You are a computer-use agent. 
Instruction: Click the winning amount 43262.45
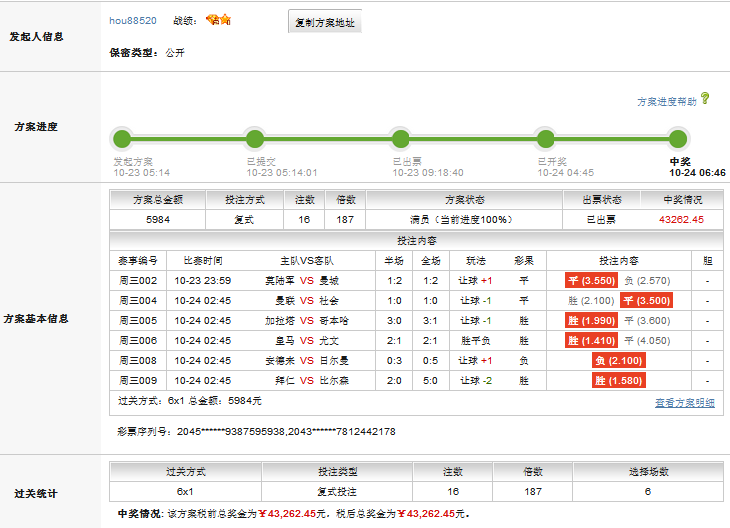pos(682,219)
